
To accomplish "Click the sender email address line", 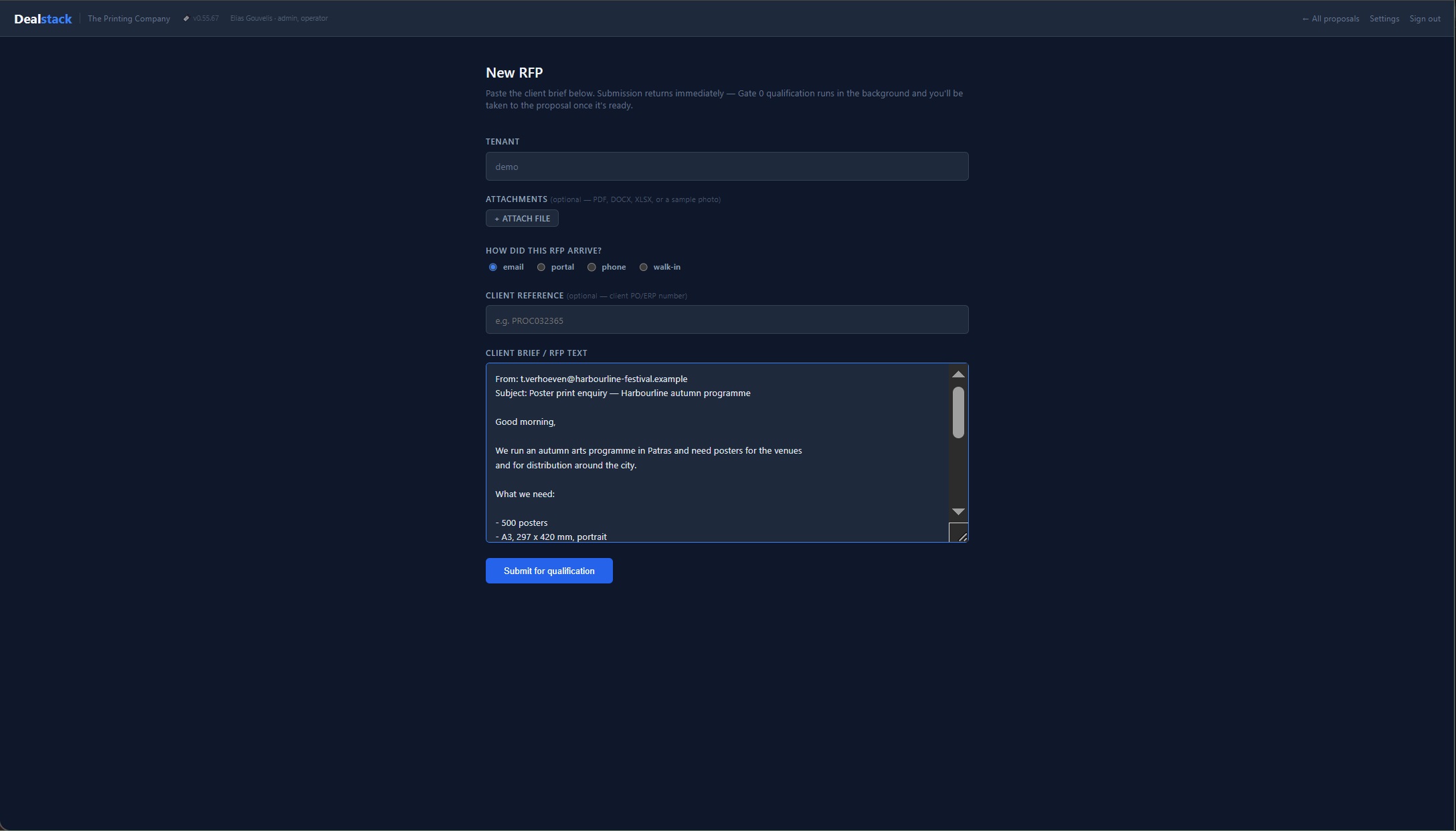I will pyautogui.click(x=591, y=379).
